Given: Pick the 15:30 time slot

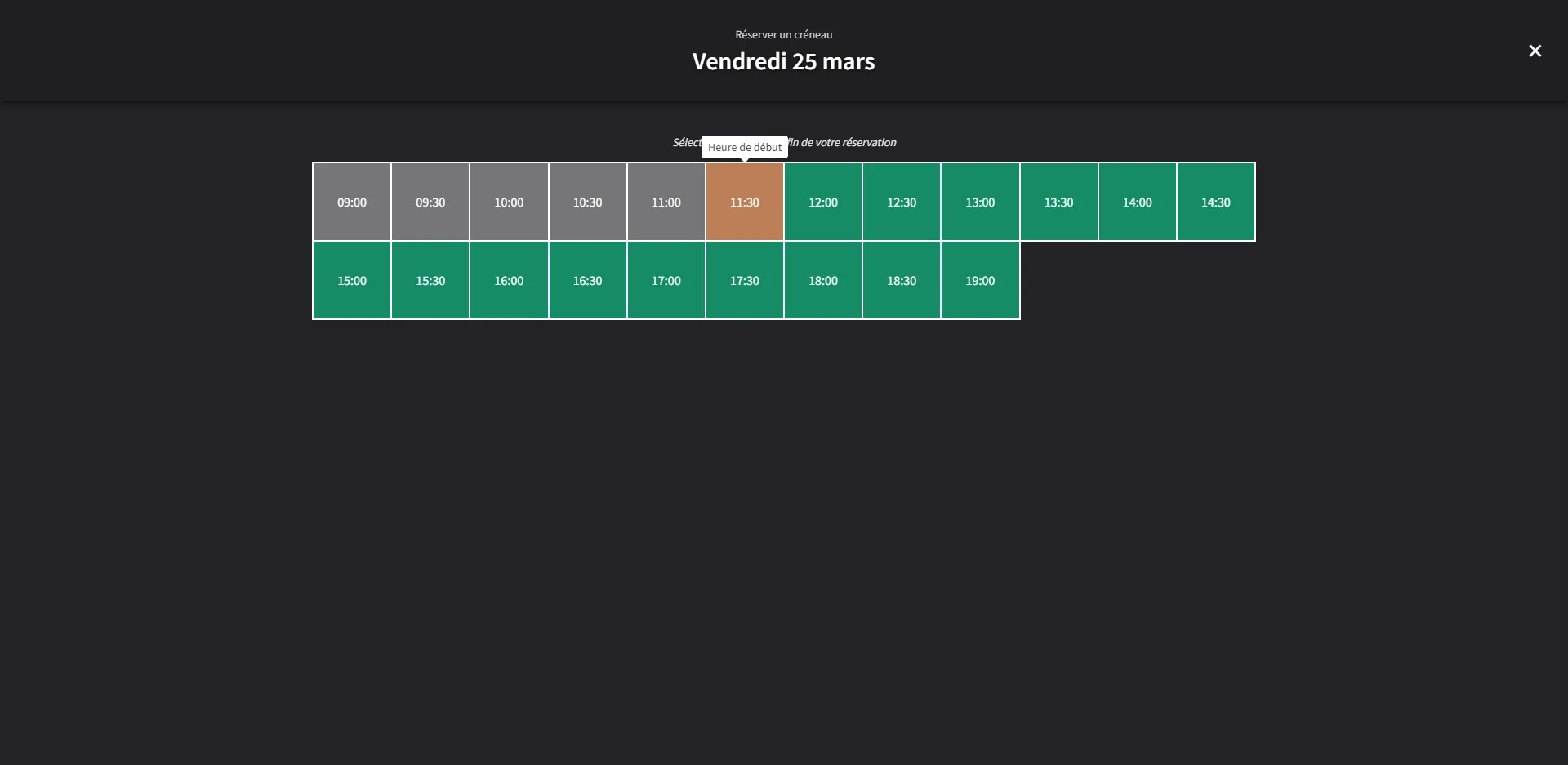Looking at the screenshot, I should (x=430, y=280).
